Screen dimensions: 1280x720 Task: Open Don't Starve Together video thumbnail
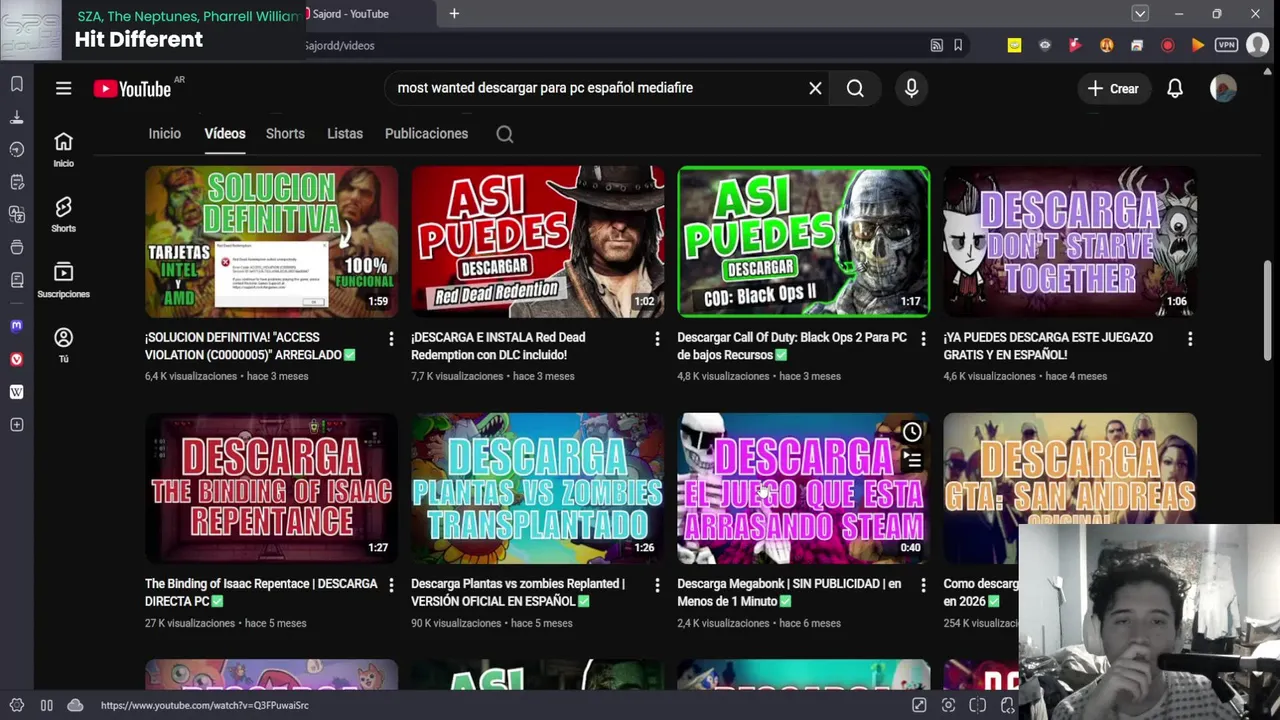(1070, 241)
